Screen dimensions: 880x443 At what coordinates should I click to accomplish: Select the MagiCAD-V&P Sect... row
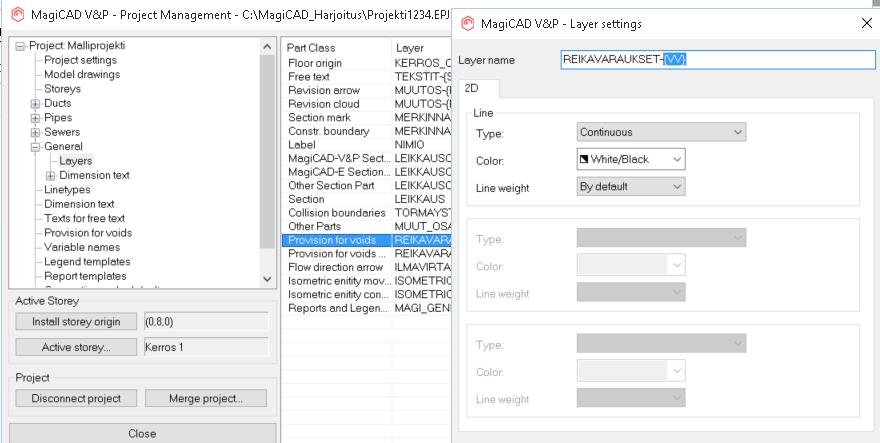coord(367,158)
